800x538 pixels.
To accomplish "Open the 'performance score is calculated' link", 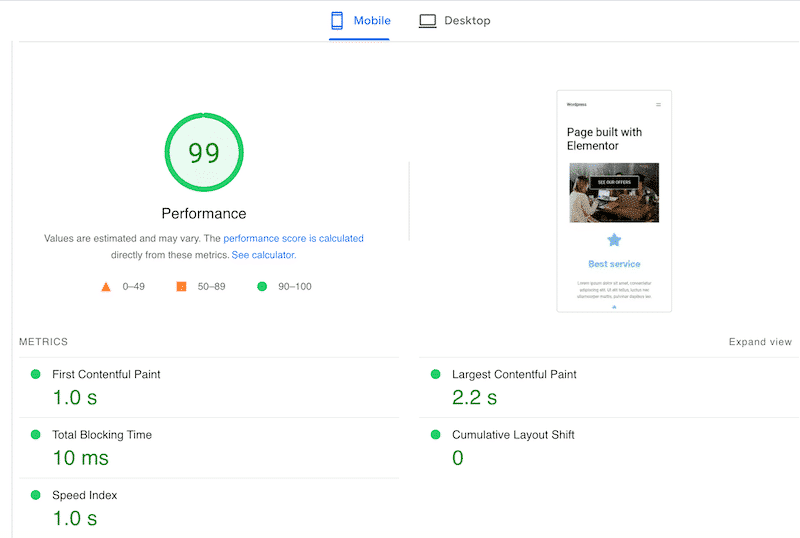I will click(x=293, y=239).
